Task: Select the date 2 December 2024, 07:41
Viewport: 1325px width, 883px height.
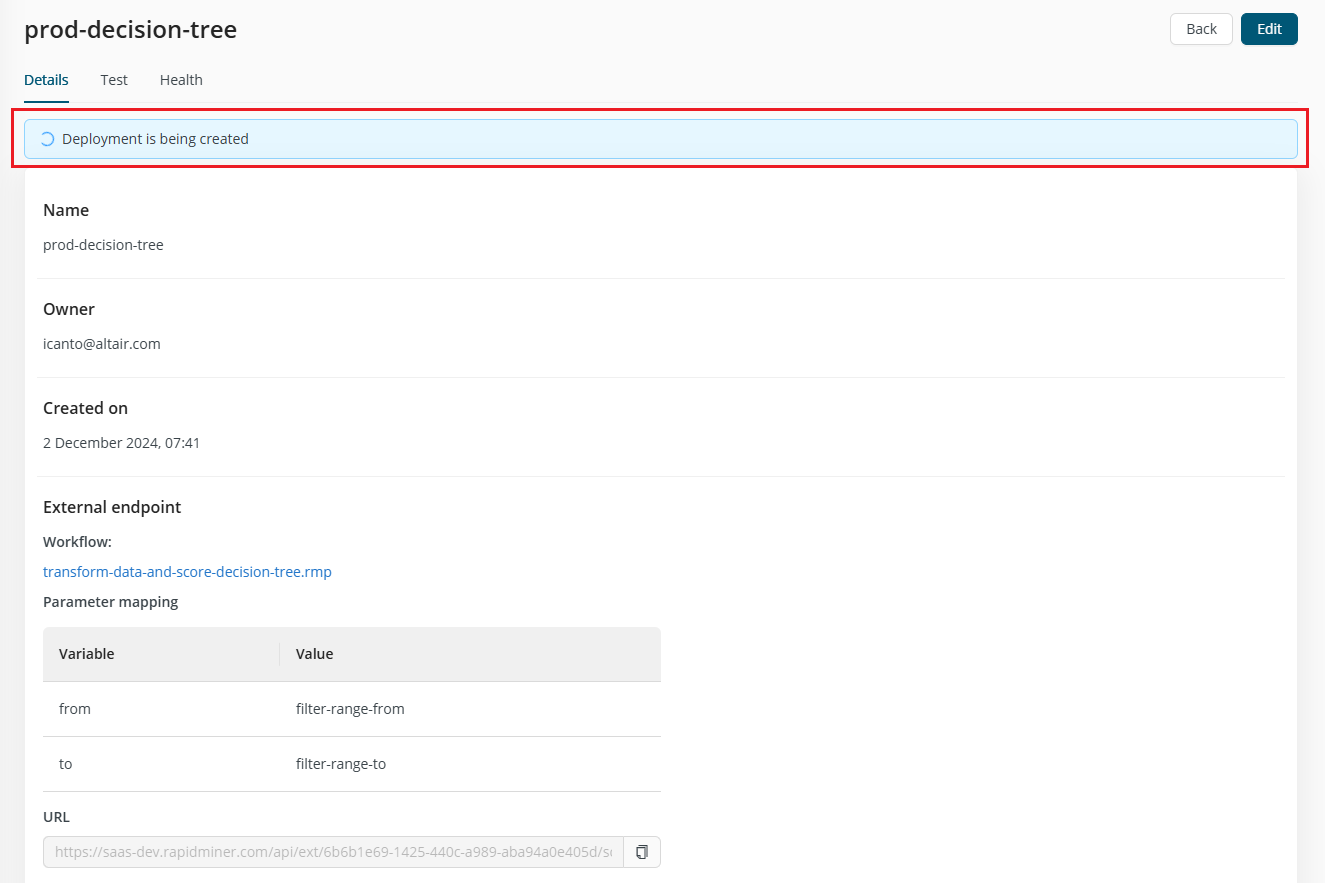Action: (x=121, y=443)
